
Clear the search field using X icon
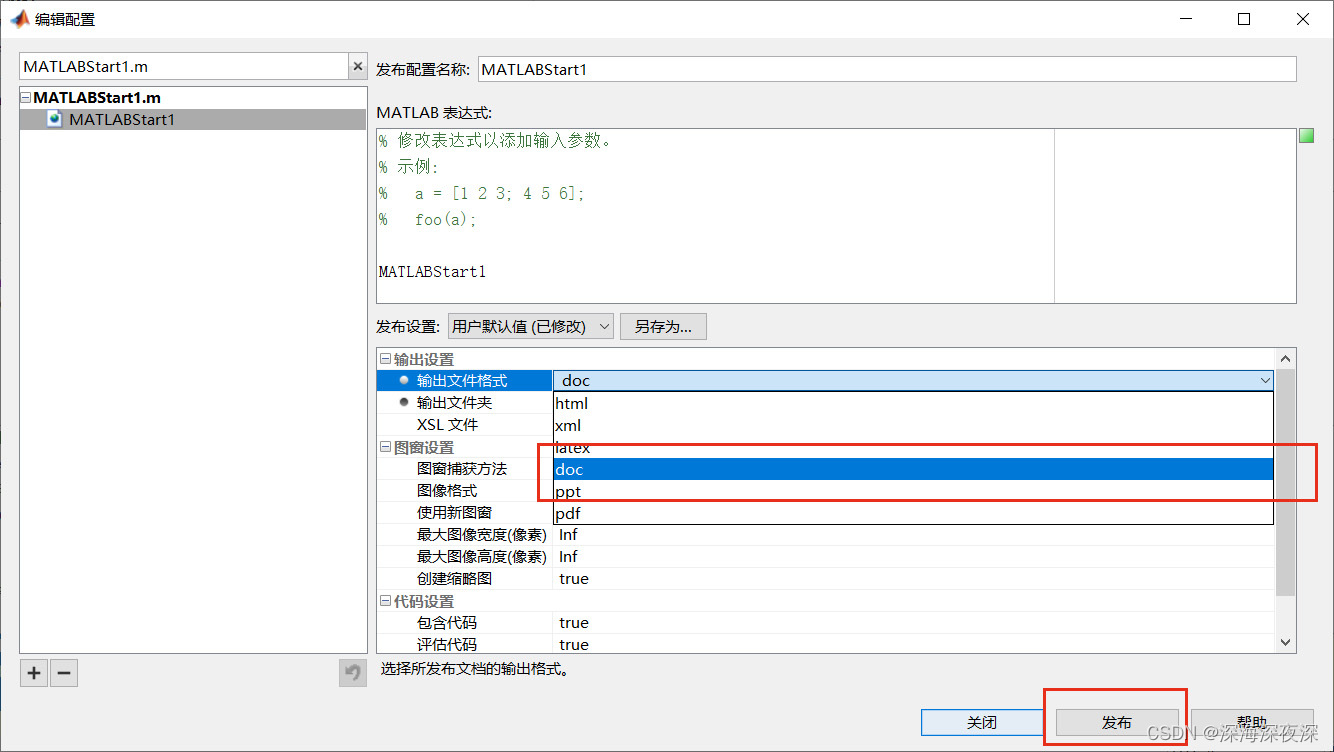tap(357, 67)
